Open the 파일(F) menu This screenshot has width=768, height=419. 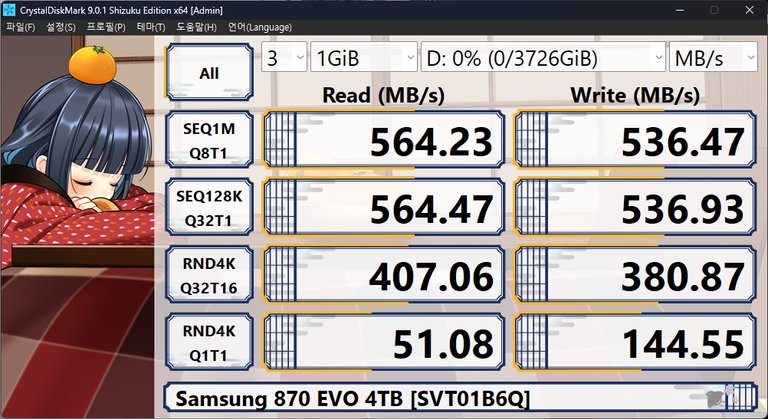tap(21, 27)
